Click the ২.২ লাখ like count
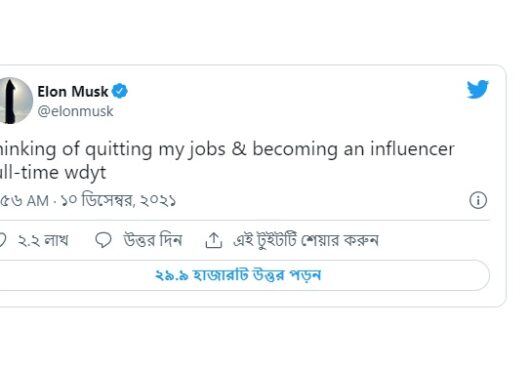The width and height of the screenshot is (531, 371). click(x=43, y=240)
